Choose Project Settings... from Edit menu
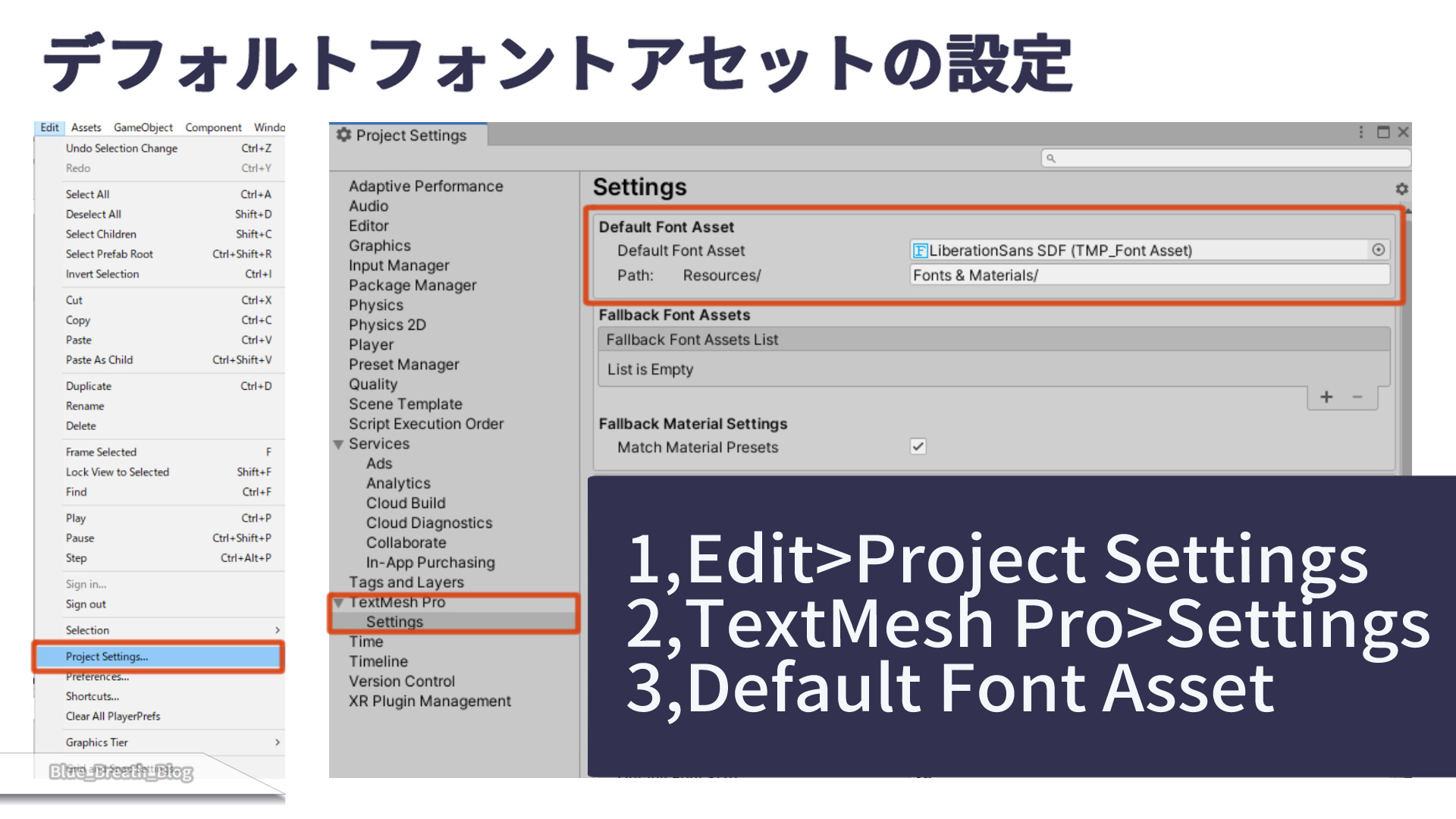The height and width of the screenshot is (819, 1456). coord(159,657)
